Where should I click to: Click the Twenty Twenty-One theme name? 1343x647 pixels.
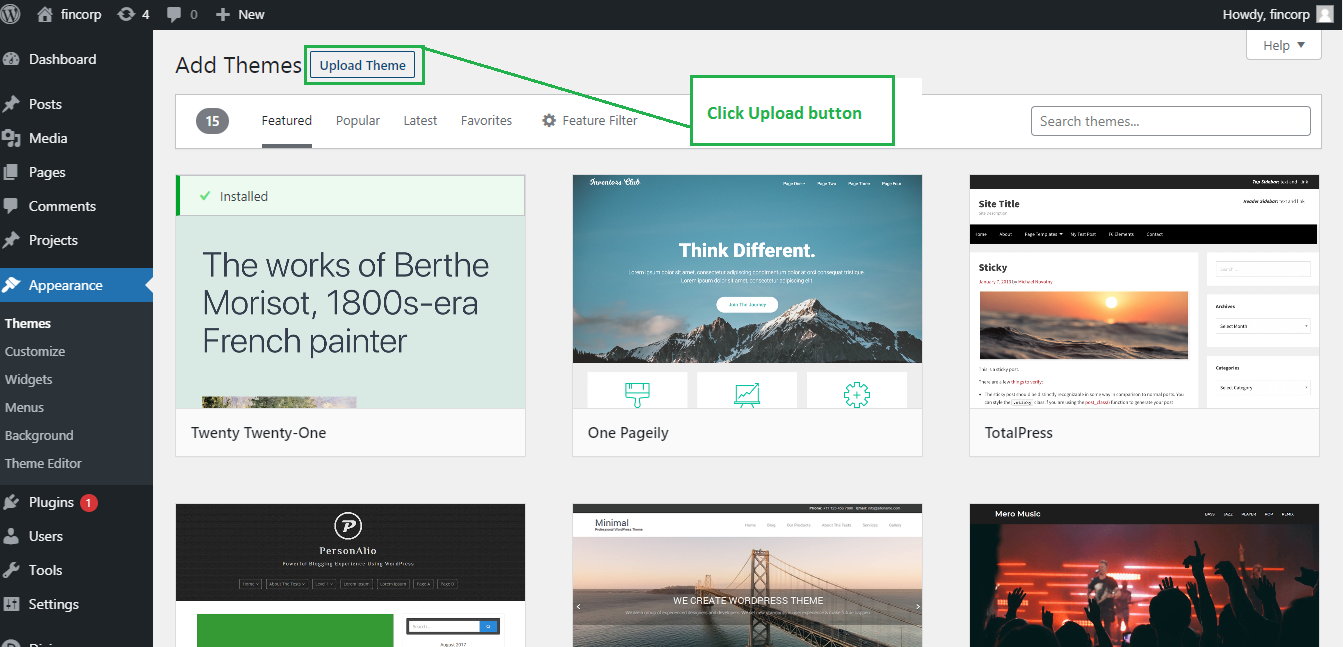point(259,433)
